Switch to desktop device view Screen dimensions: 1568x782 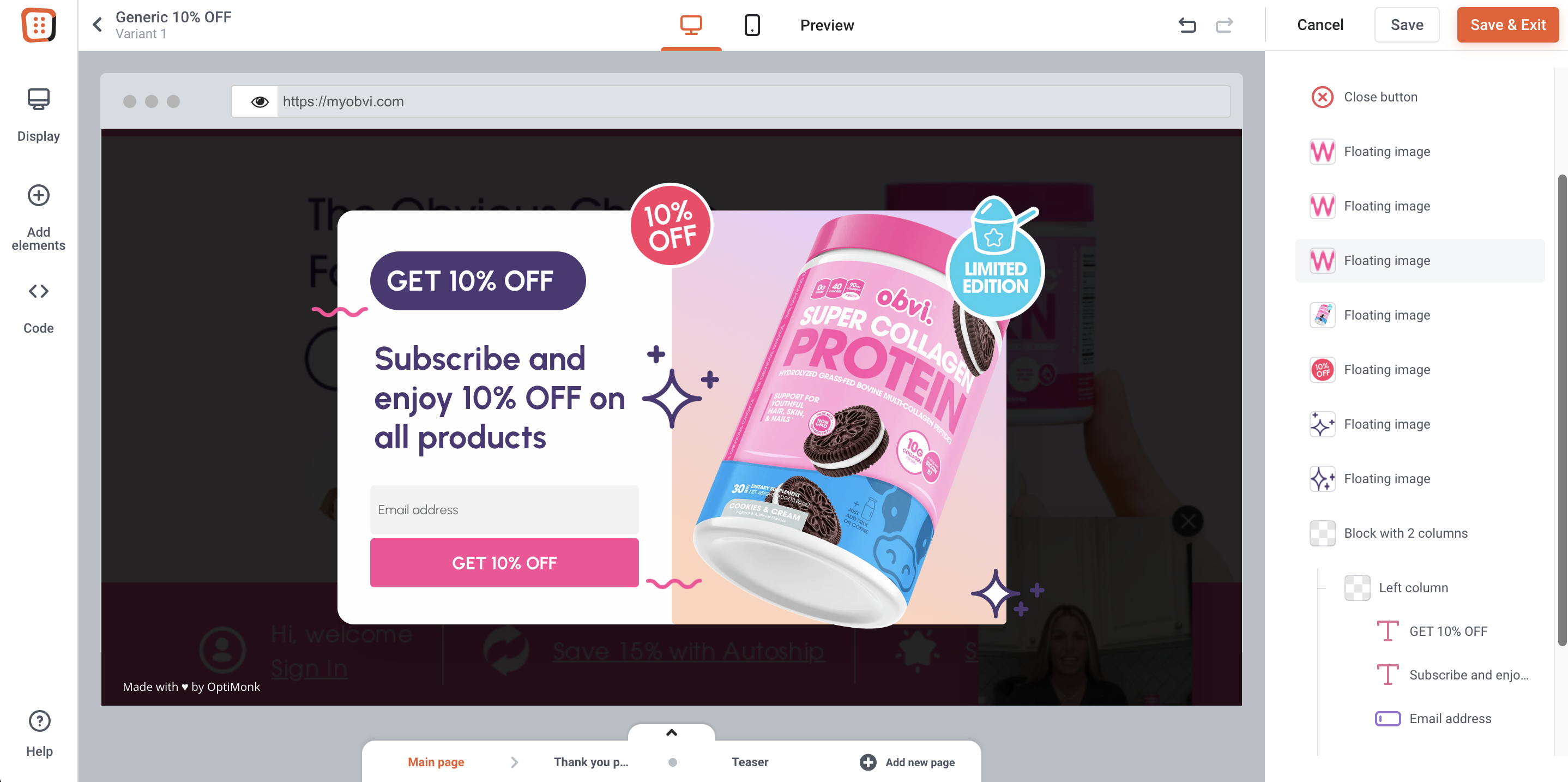tap(691, 25)
